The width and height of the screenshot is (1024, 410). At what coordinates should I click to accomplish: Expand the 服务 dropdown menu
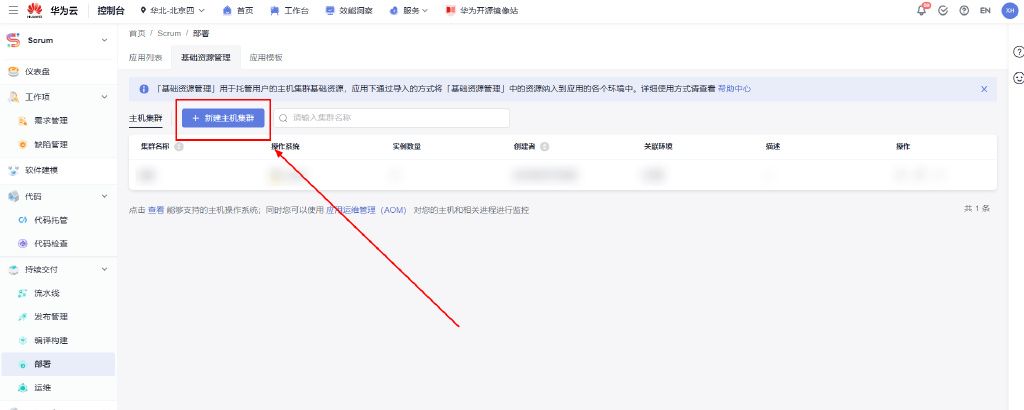click(409, 10)
